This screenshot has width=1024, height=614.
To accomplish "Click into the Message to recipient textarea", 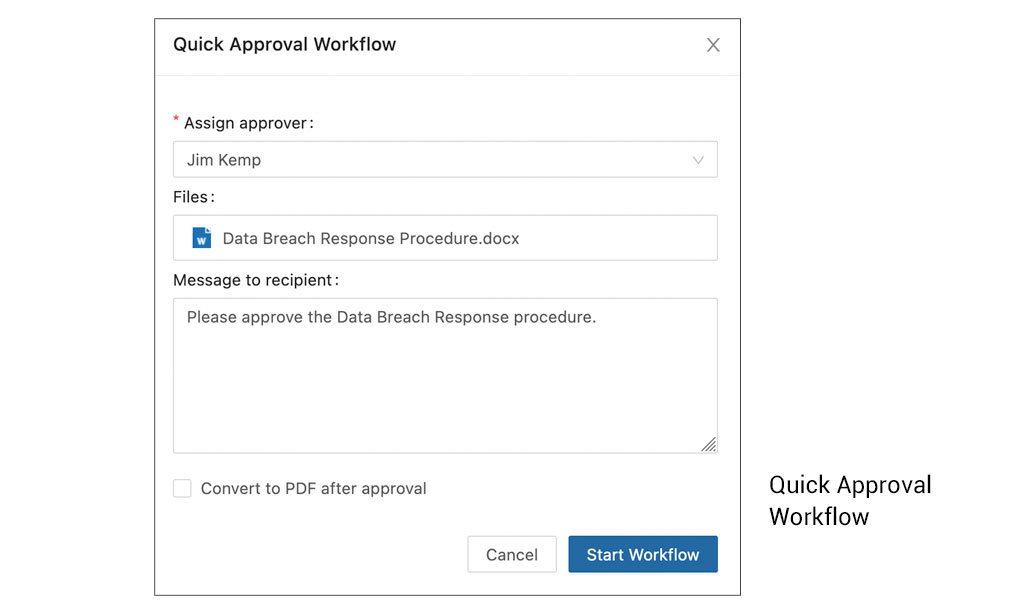I will [x=445, y=376].
